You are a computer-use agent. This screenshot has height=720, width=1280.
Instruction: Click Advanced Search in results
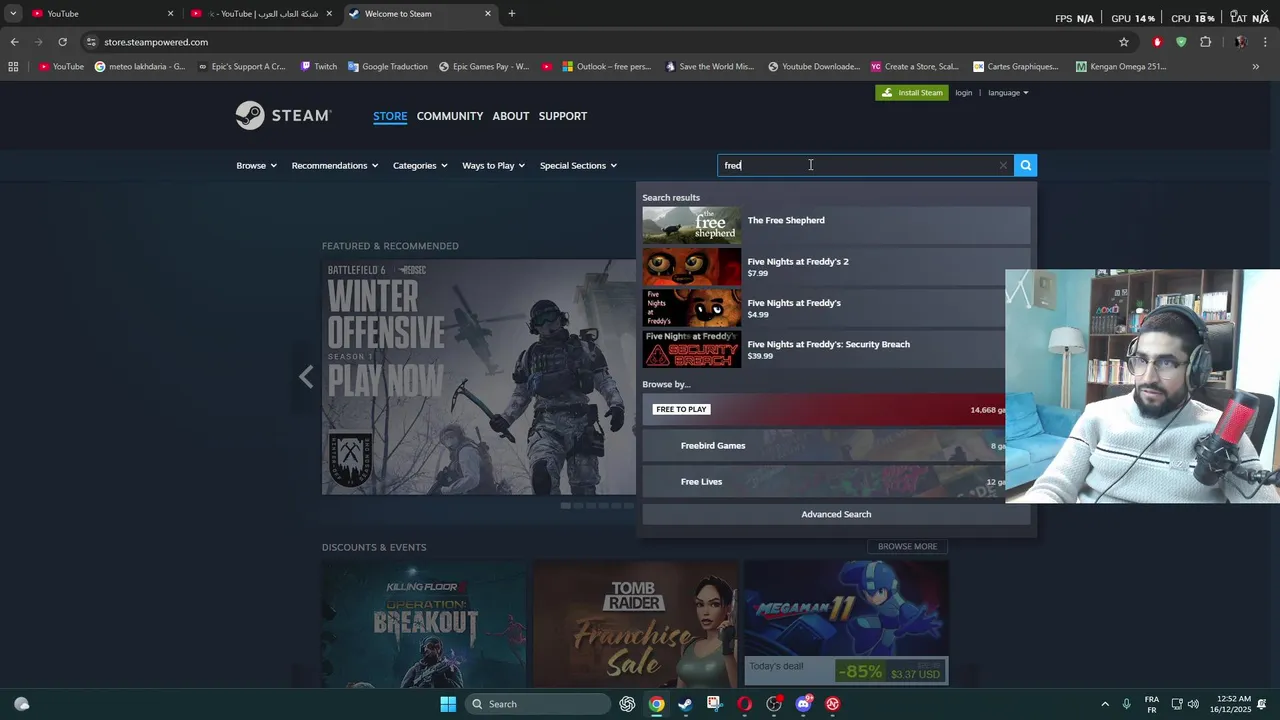836,514
